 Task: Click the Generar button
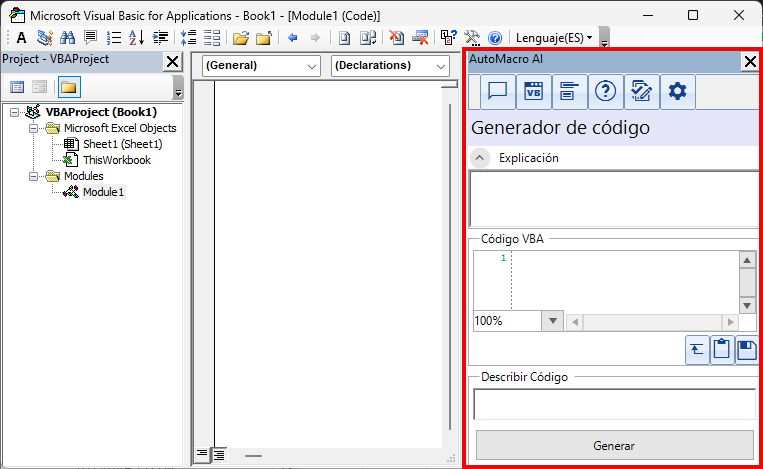[615, 445]
